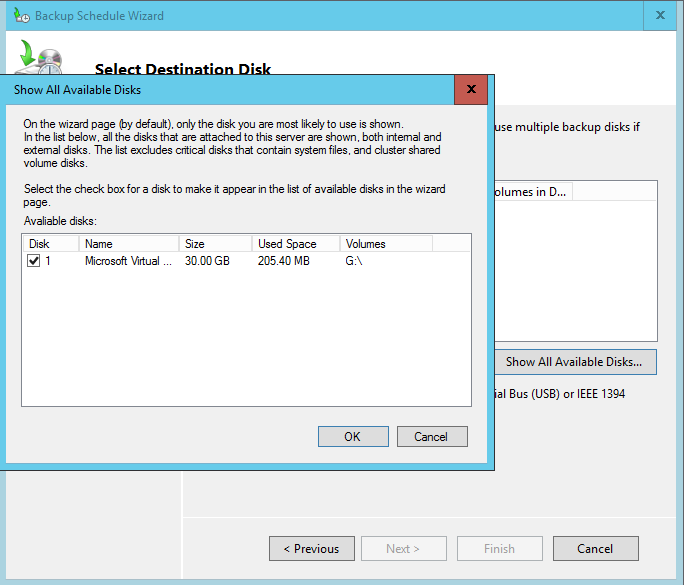
Task: Sort list by Name column header
Action: pyautogui.click(x=128, y=244)
